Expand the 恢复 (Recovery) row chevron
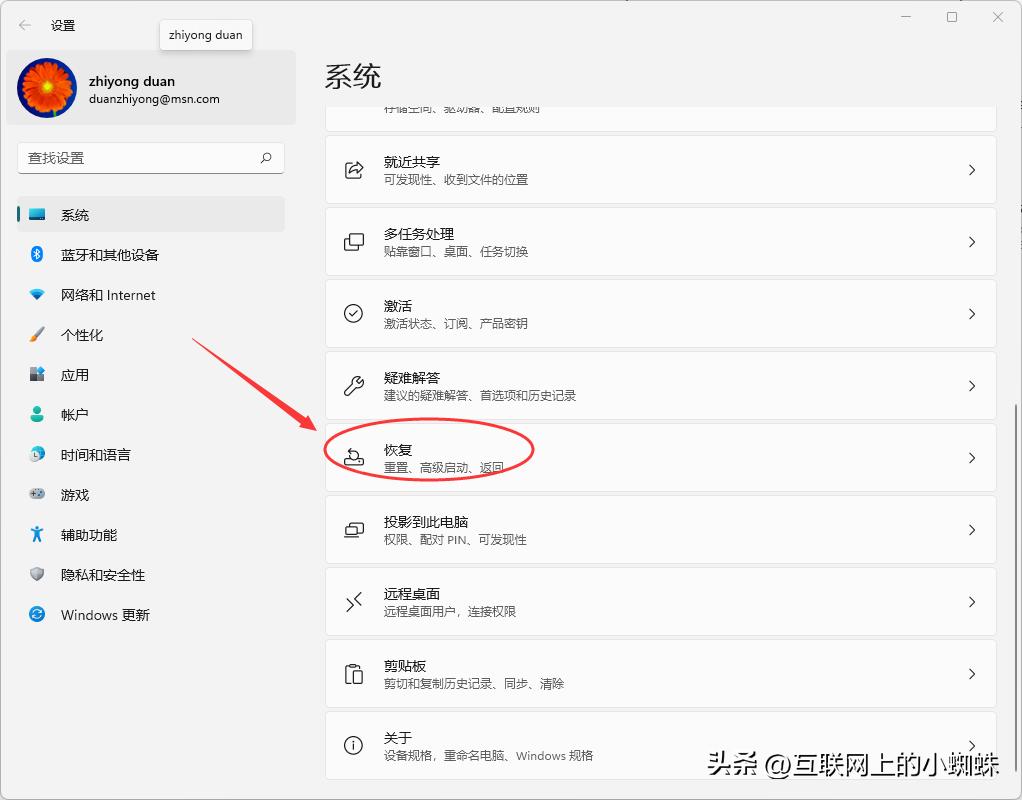Viewport: 1022px width, 800px height. tap(971, 458)
